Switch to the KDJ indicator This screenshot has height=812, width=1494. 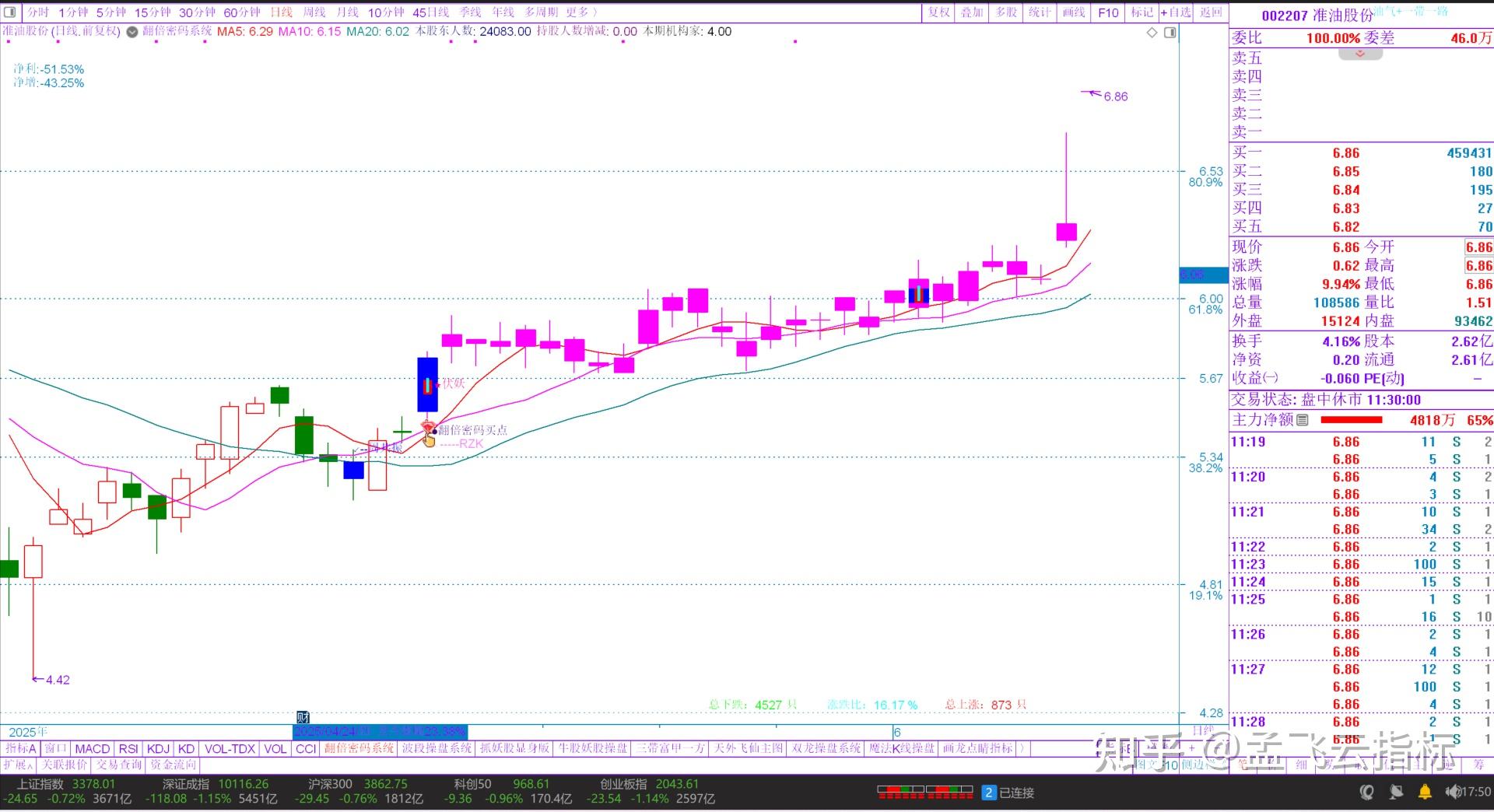[x=158, y=748]
